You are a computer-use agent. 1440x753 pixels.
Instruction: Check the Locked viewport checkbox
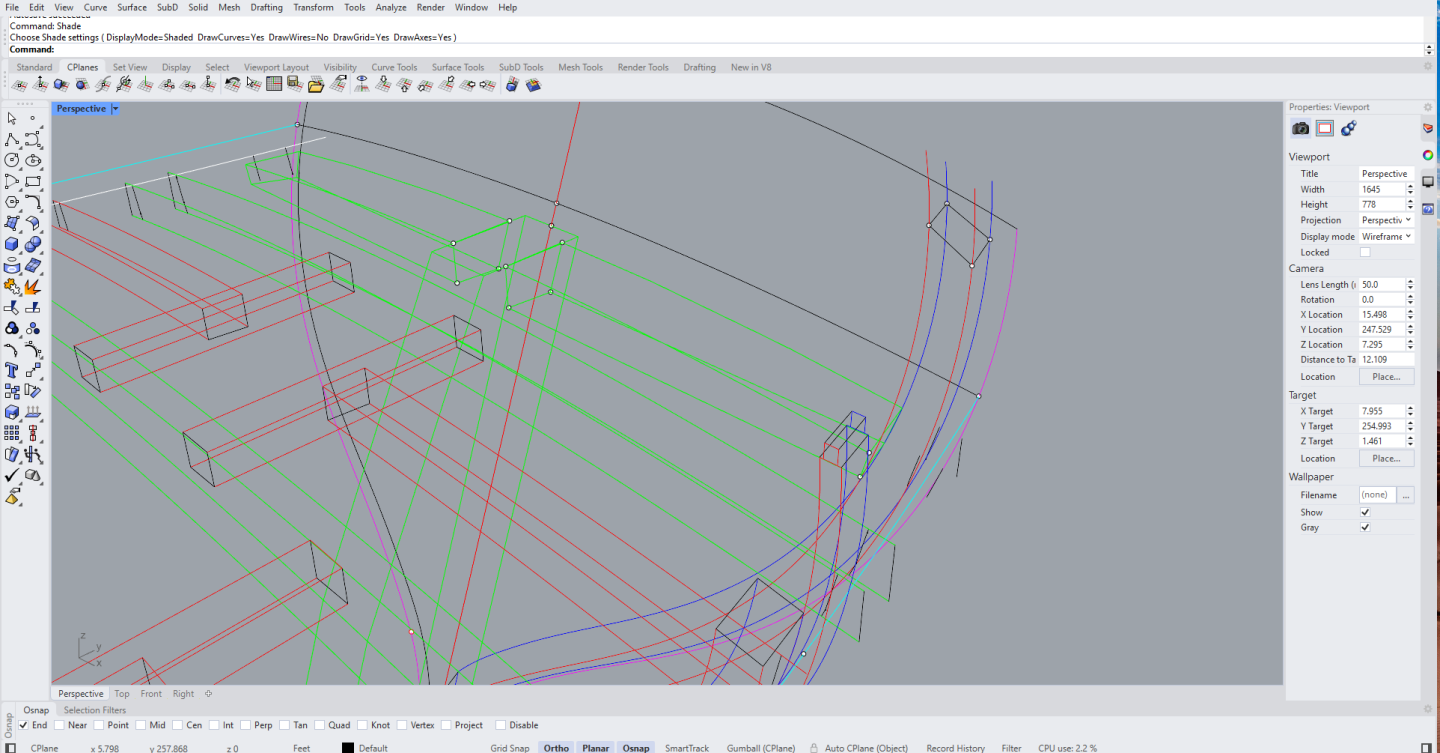pyautogui.click(x=1365, y=251)
